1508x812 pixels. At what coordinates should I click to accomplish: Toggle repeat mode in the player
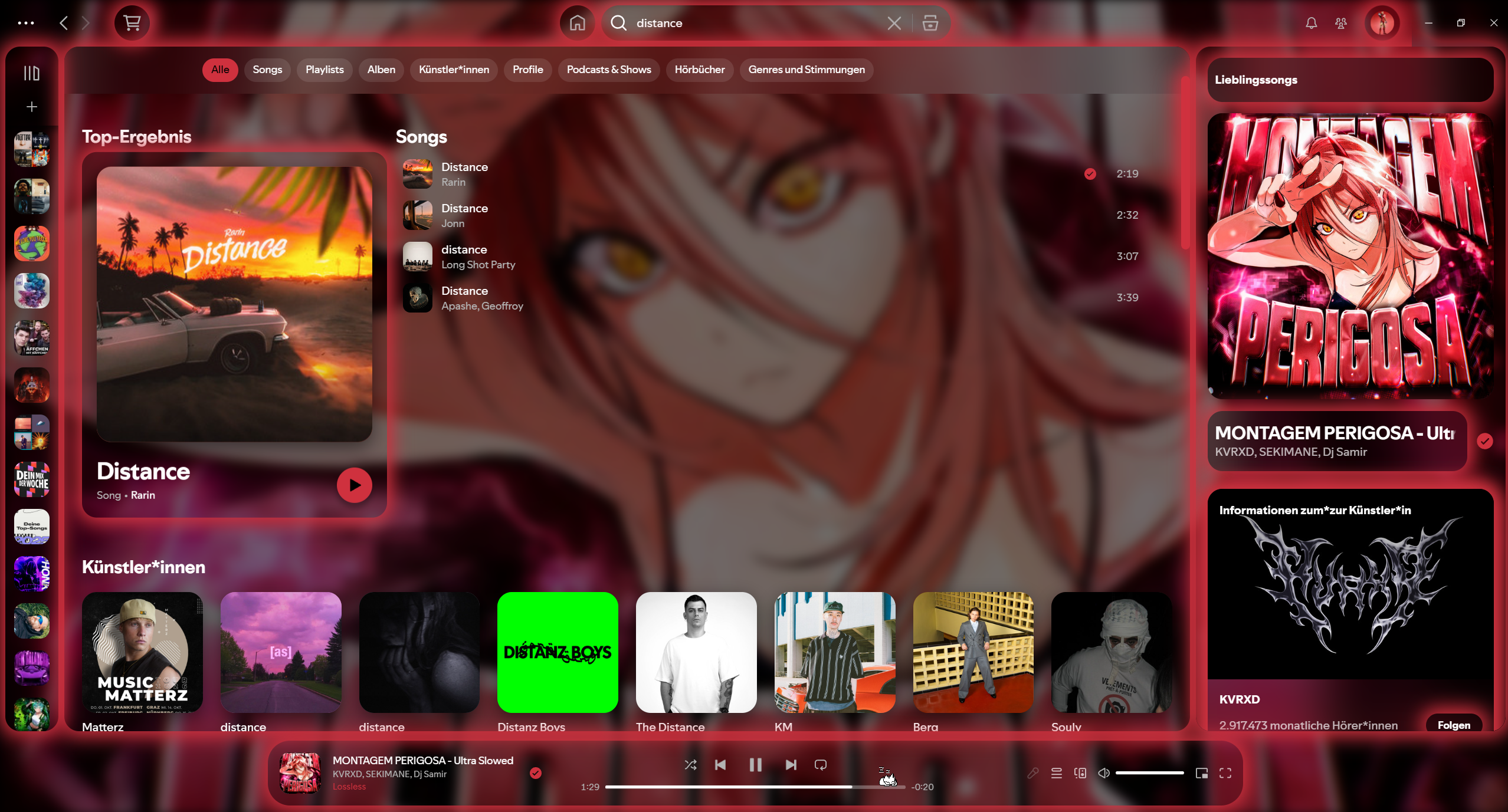(x=820, y=765)
